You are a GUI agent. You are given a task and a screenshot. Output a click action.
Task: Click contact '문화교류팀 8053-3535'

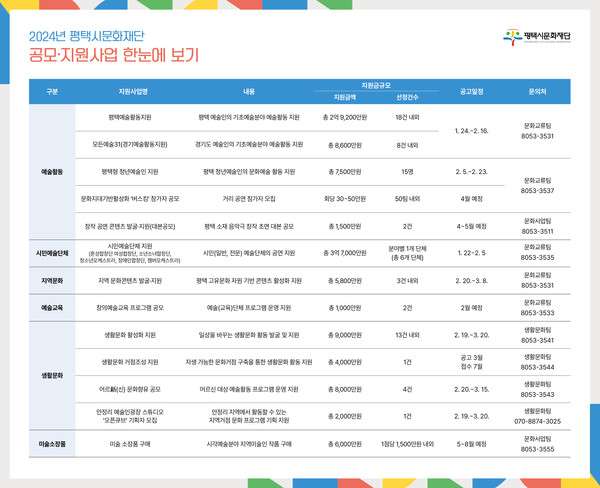point(537,253)
